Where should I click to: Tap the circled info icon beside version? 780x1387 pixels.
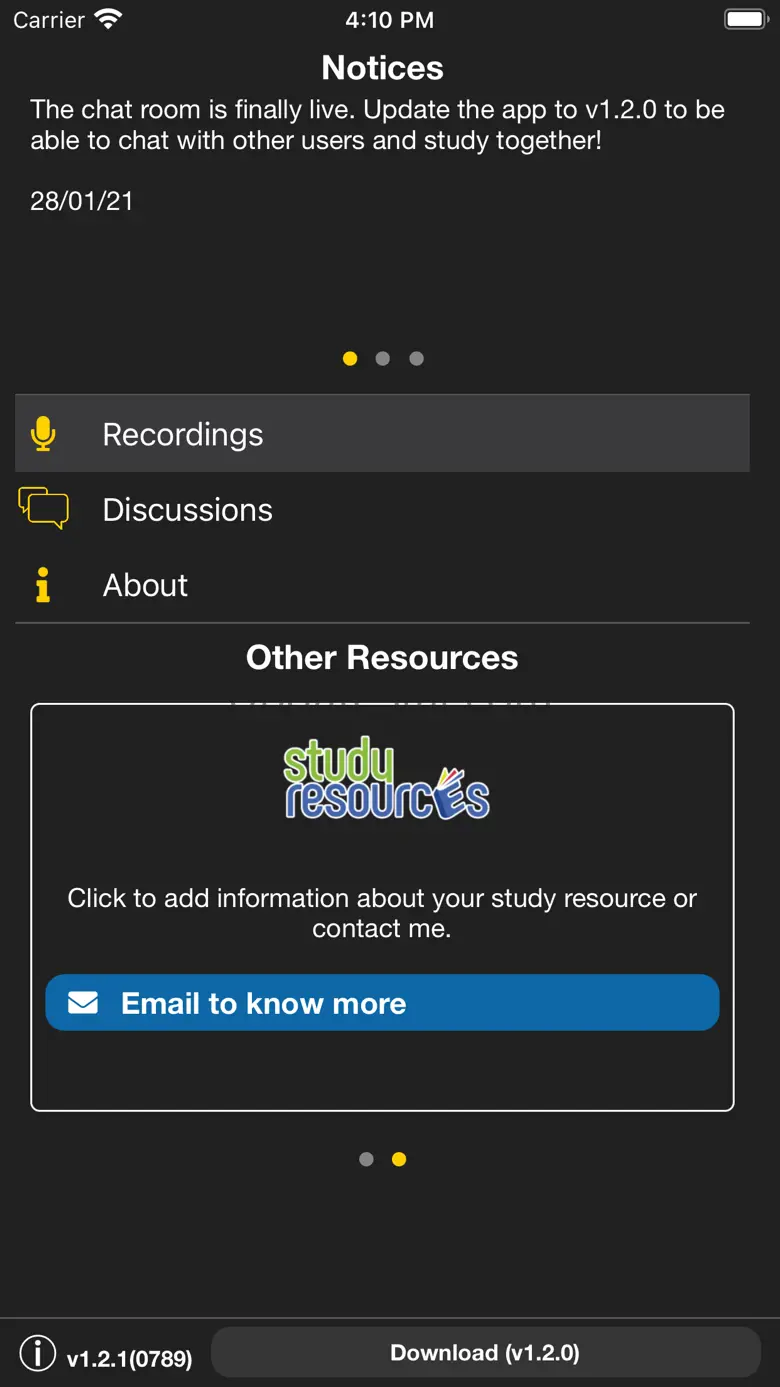pos(38,1353)
